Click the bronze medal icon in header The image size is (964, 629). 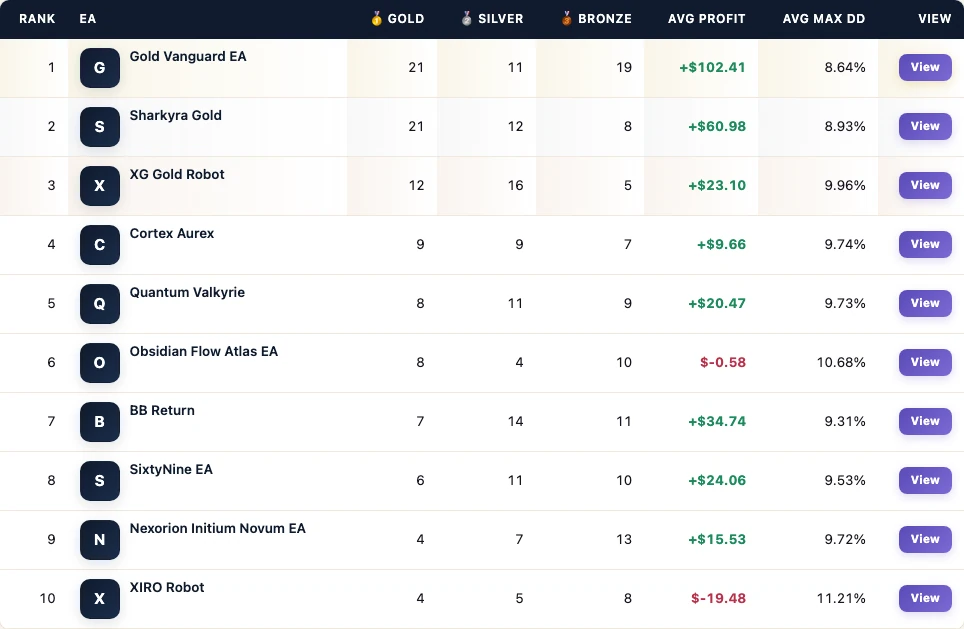coord(567,18)
